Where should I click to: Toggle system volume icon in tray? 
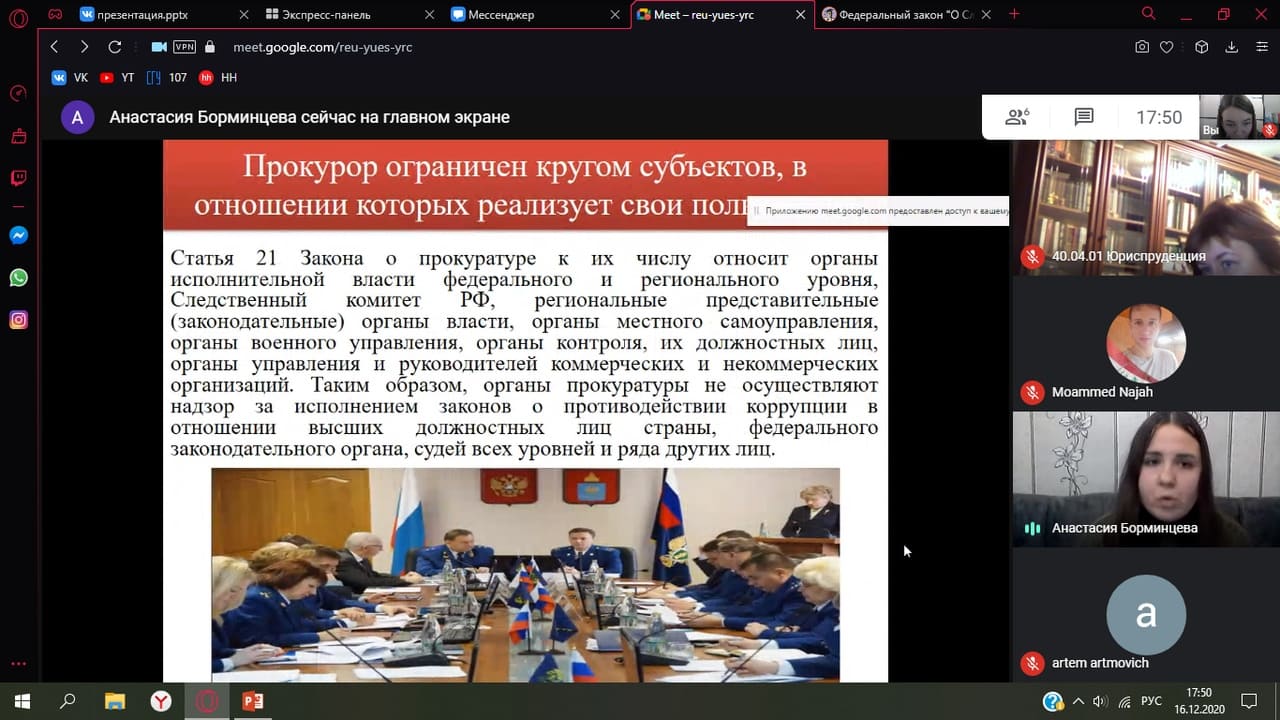(x=1099, y=701)
